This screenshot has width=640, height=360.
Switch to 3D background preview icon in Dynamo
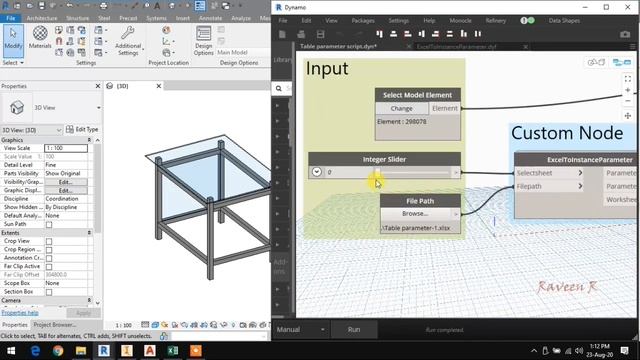tap(596, 62)
